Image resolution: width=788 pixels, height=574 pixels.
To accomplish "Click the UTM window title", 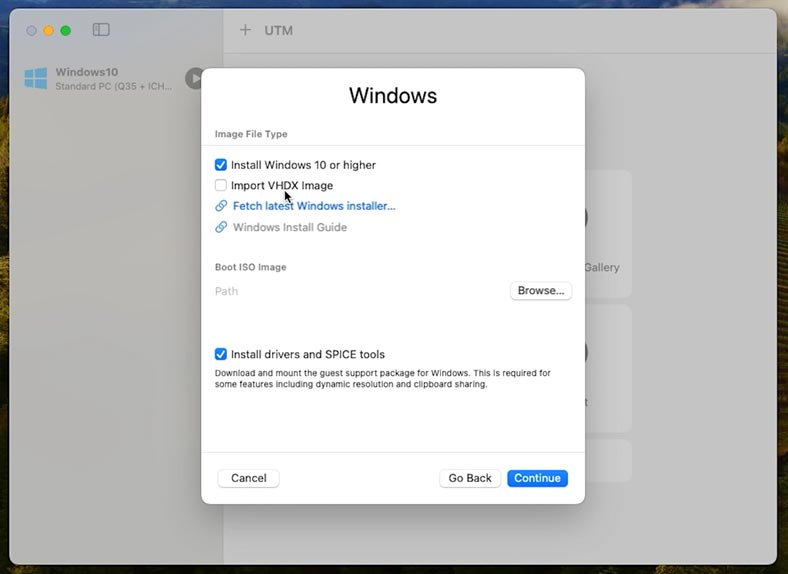I will click(278, 31).
